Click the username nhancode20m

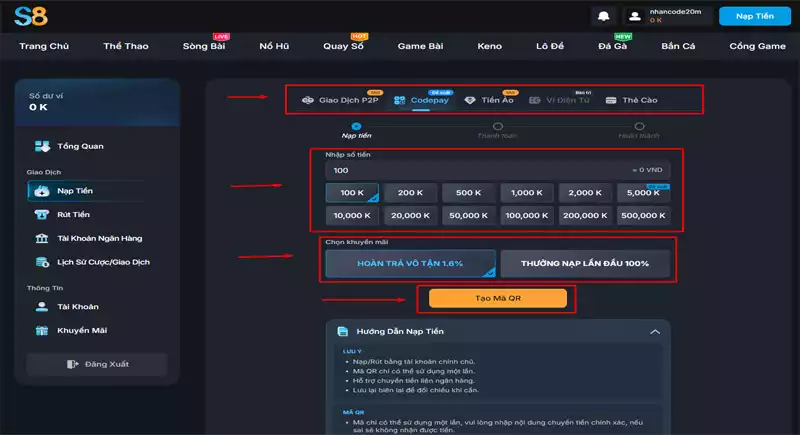tap(675, 12)
